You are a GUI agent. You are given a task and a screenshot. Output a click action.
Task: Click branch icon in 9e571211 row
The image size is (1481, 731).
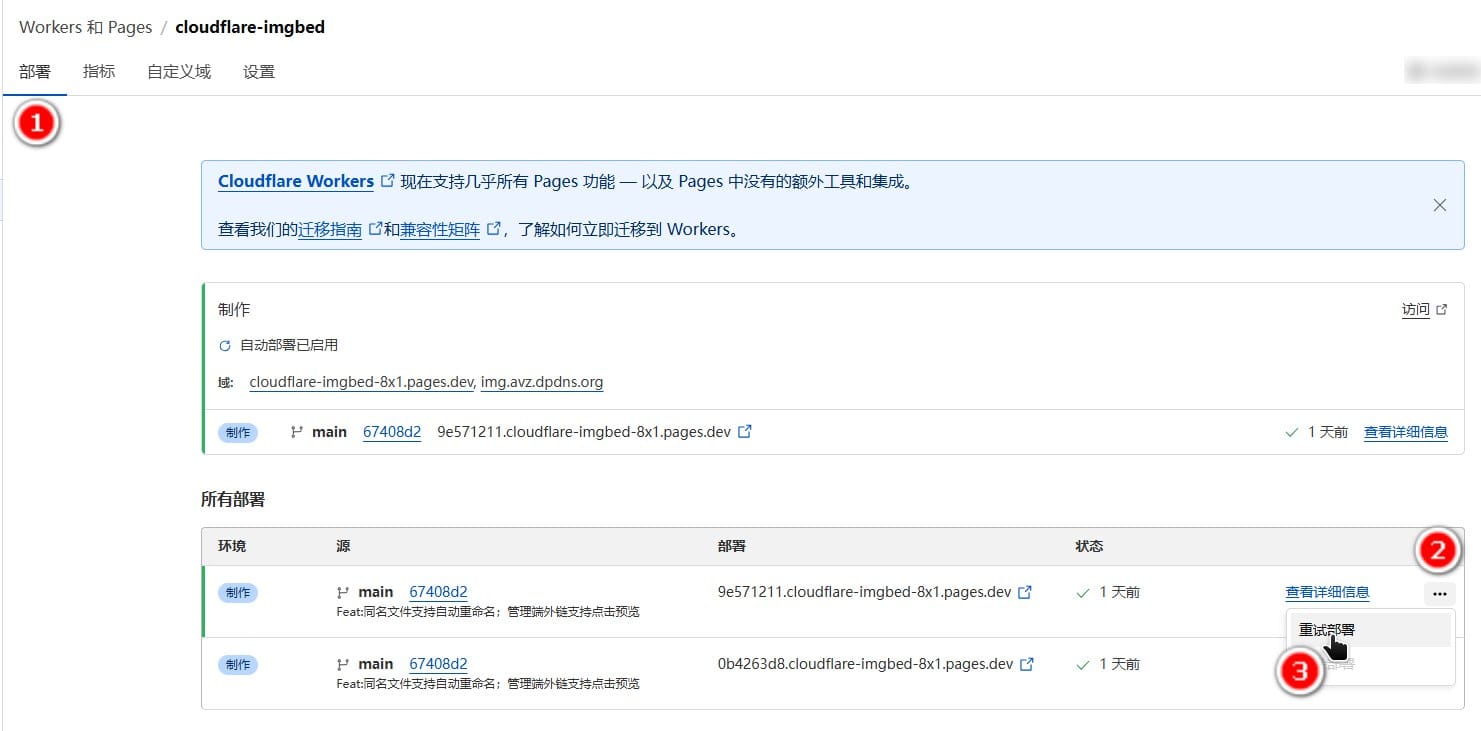coord(343,593)
